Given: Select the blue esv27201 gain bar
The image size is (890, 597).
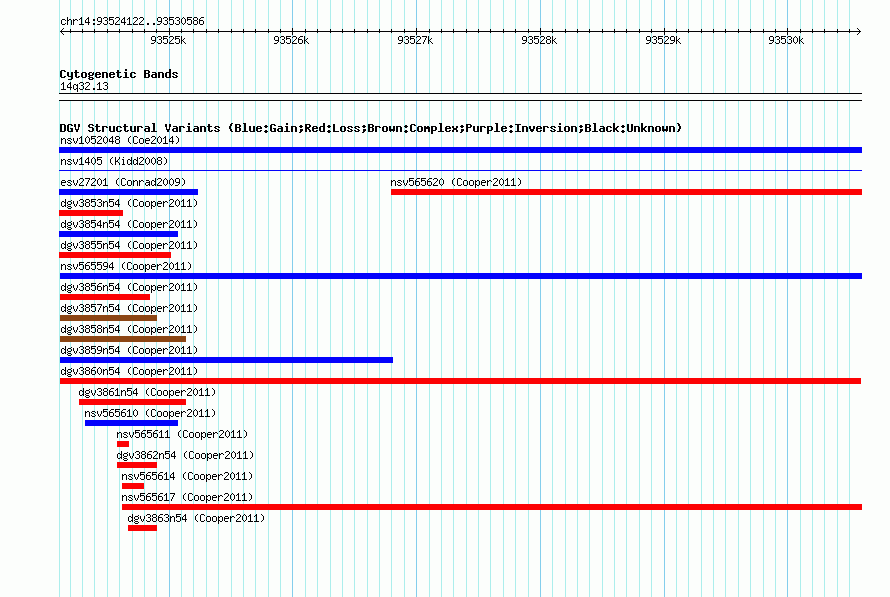Looking at the screenshot, I should pyautogui.click(x=128, y=192).
